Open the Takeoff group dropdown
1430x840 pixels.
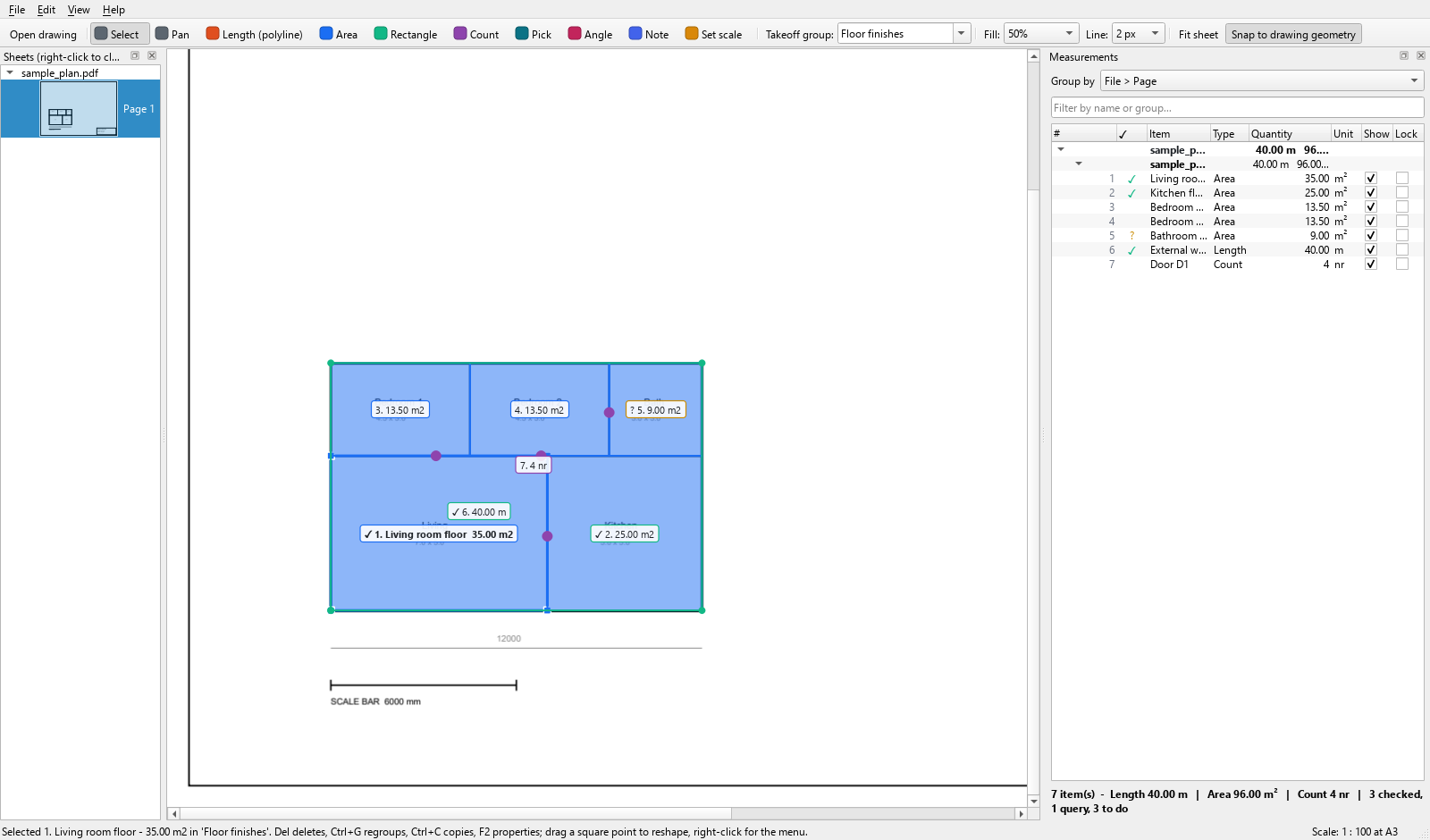[904, 34]
